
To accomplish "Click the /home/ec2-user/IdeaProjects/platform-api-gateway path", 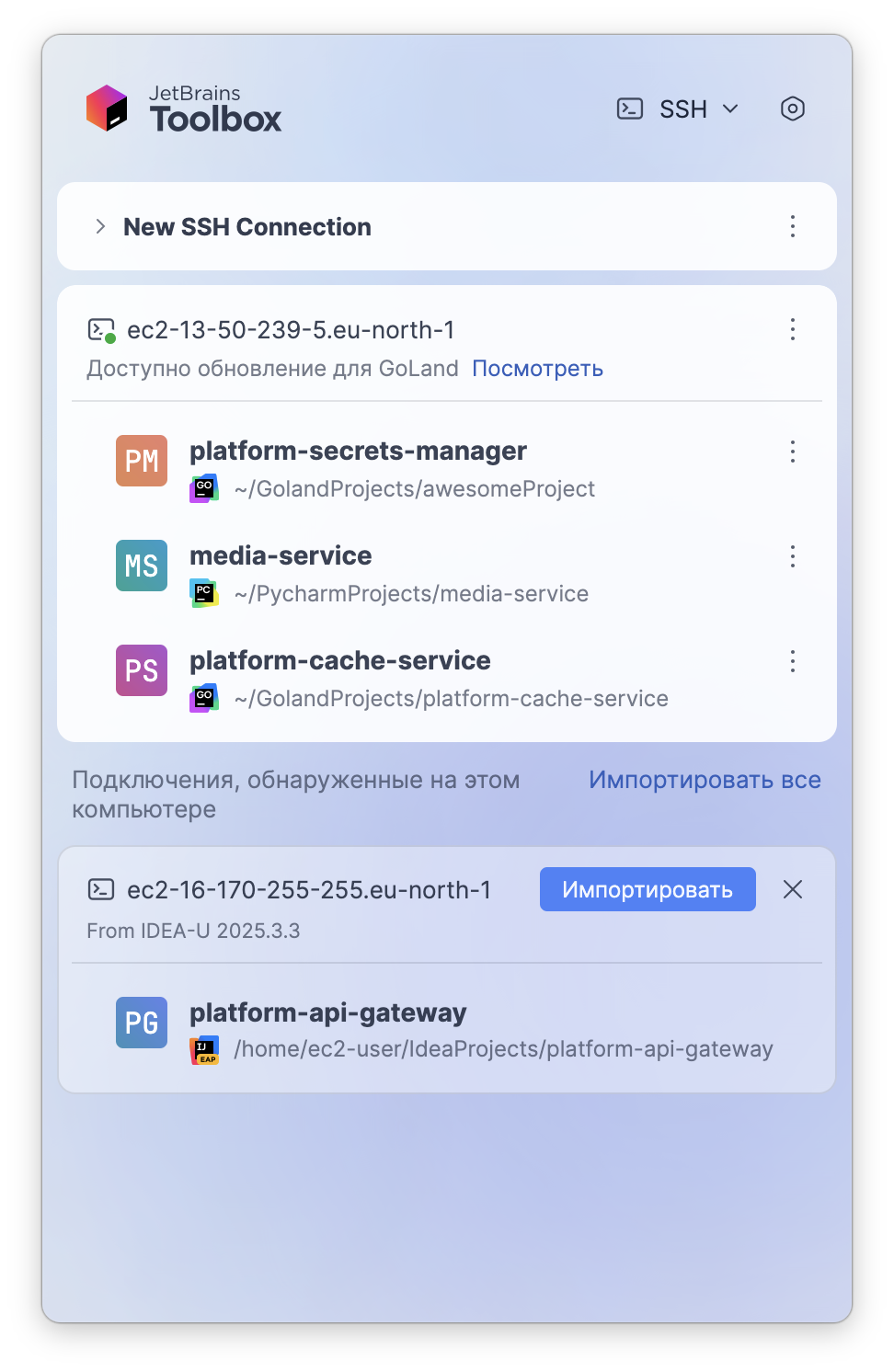I will coord(503,1049).
